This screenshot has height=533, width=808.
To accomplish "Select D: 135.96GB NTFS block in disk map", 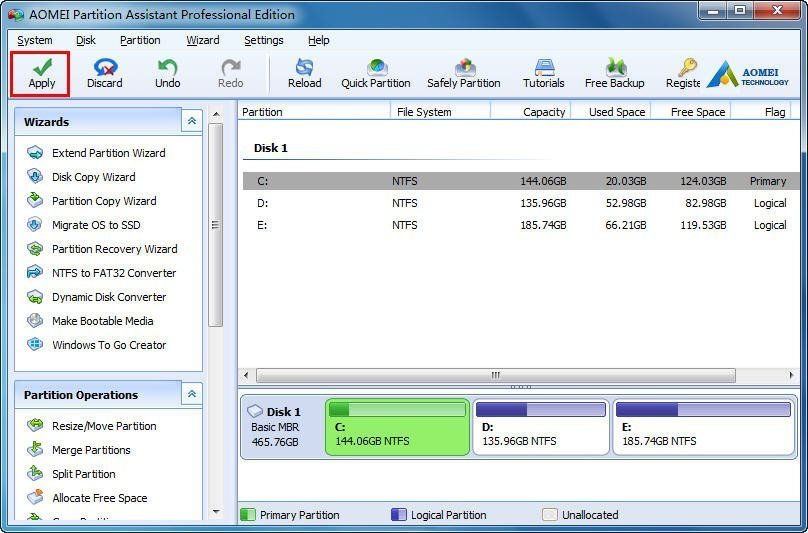I will tap(541, 427).
